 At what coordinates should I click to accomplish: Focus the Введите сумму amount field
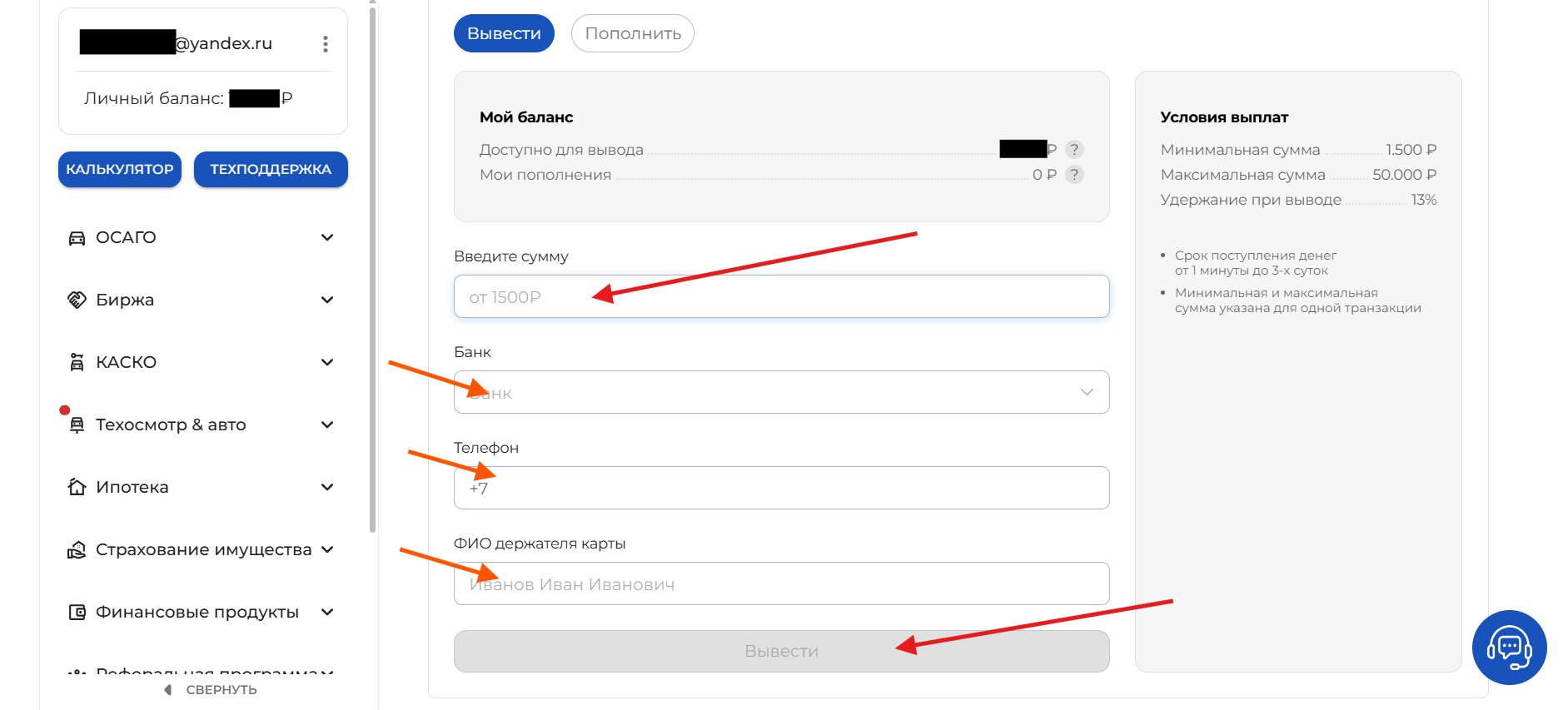781,297
